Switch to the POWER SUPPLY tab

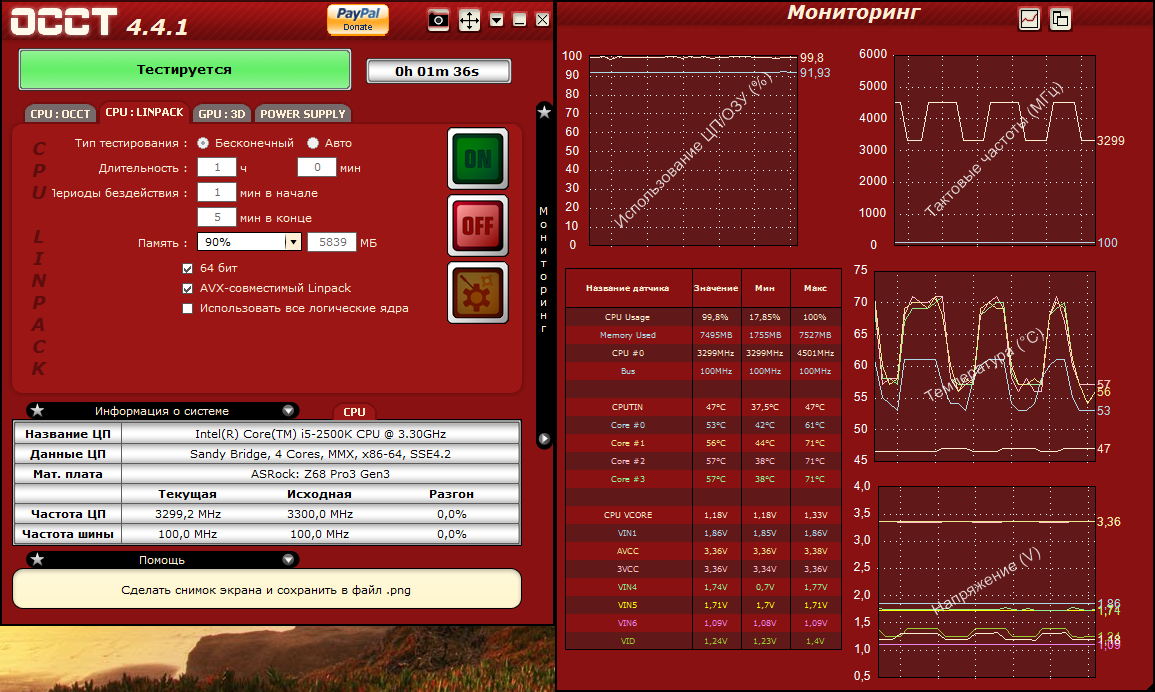[x=302, y=113]
